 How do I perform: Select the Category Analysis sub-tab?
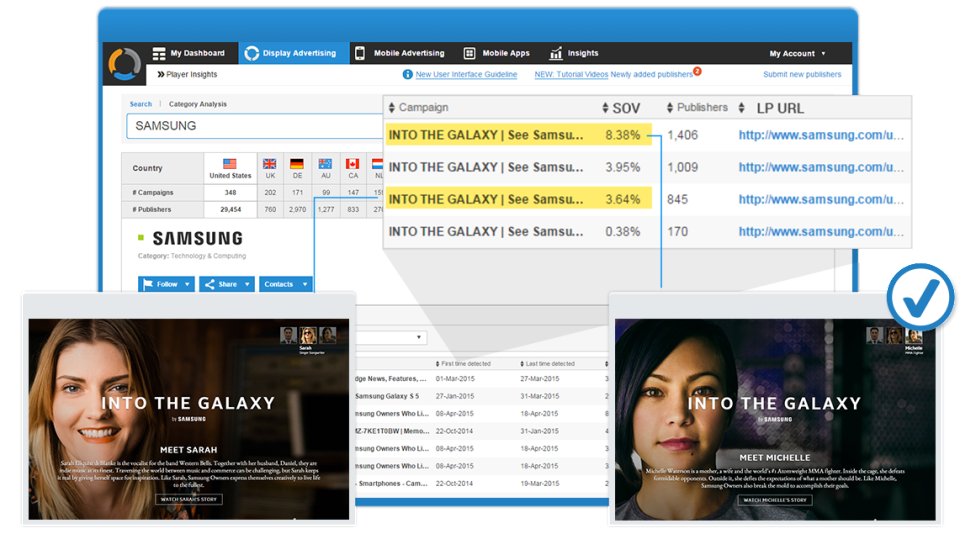coord(198,104)
